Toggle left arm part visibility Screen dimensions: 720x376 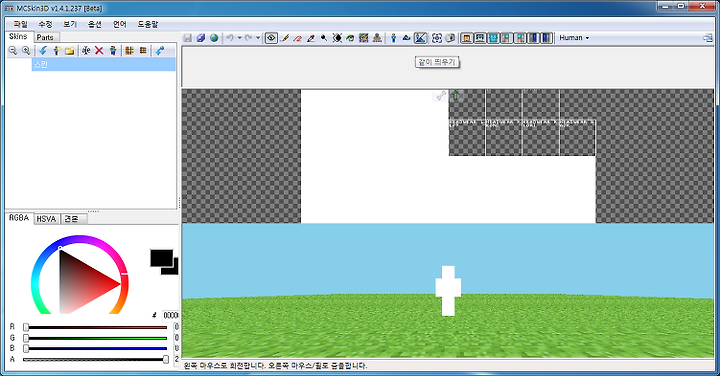506,38
